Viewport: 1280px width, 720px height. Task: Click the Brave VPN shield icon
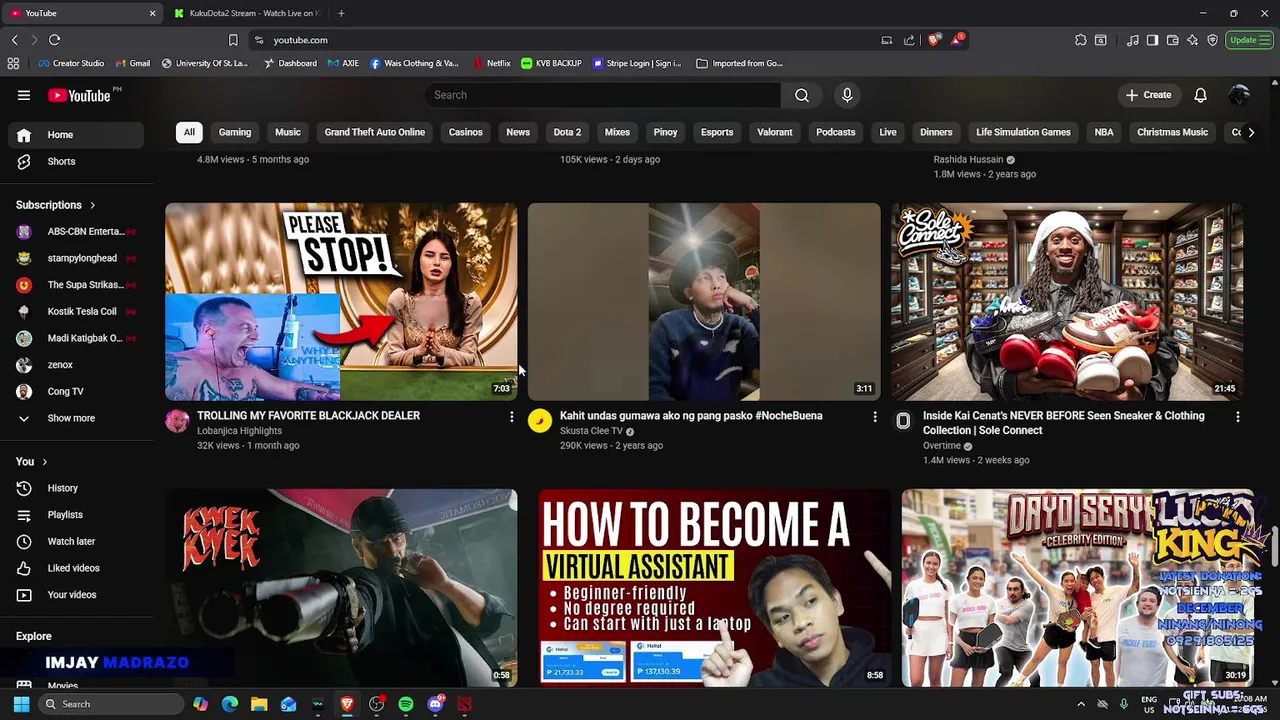click(x=1212, y=40)
